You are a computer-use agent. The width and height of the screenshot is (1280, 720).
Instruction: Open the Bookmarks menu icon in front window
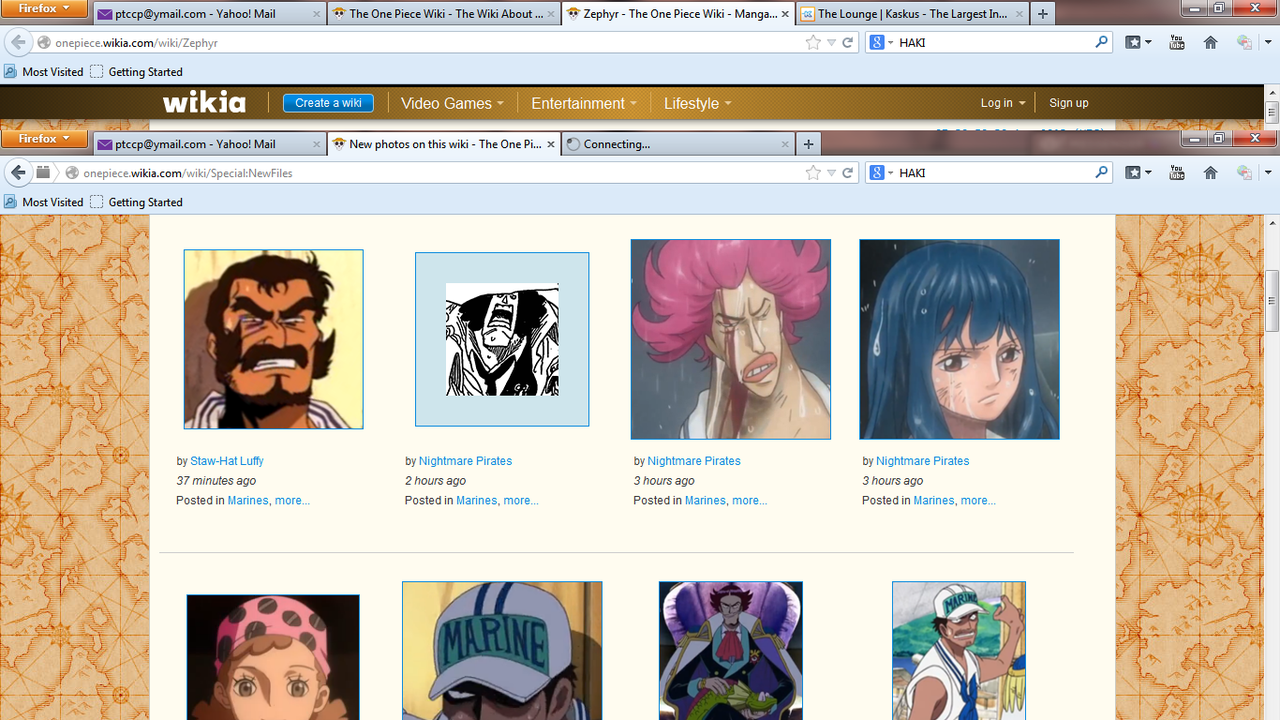[x=1138, y=173]
